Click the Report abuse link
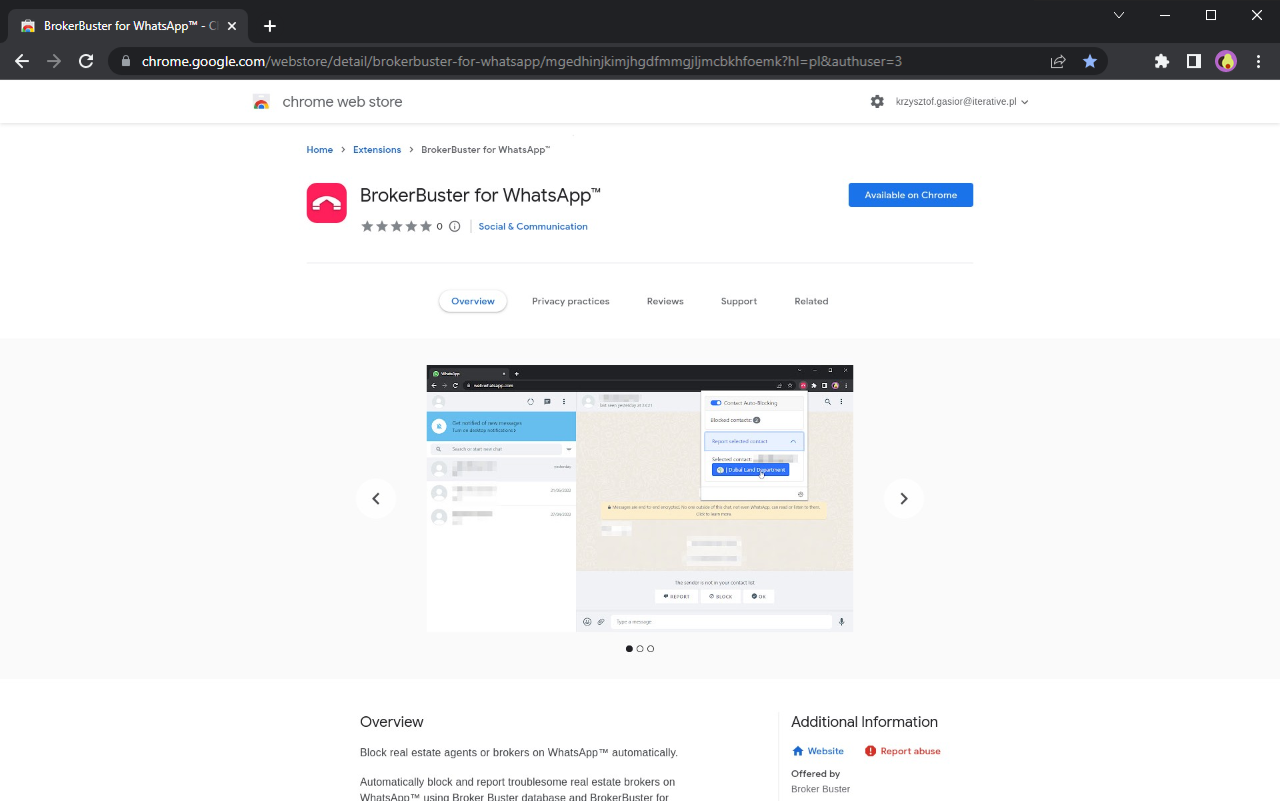This screenshot has width=1280, height=801. click(903, 751)
